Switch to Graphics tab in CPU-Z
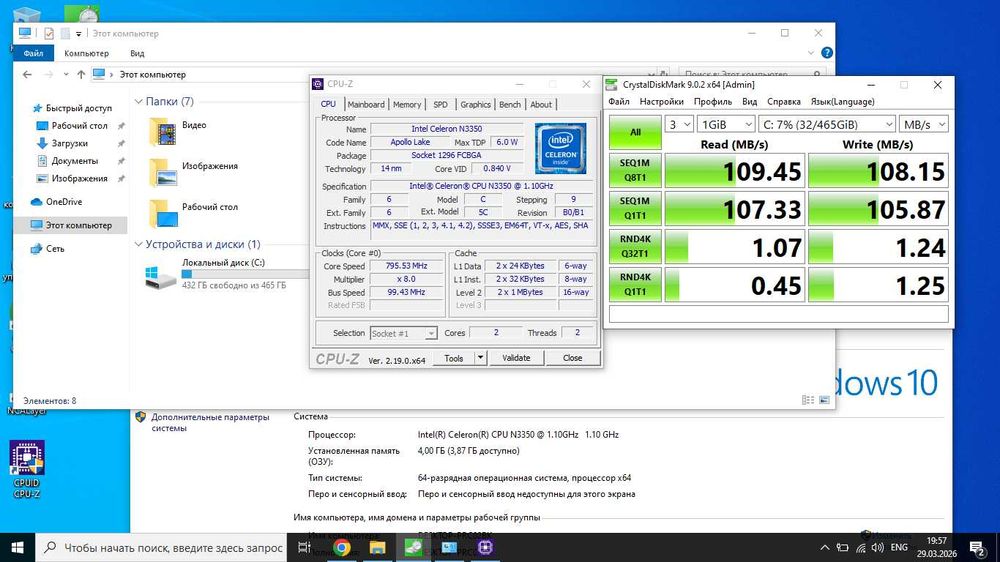The height and width of the screenshot is (562, 1000). coord(476,105)
